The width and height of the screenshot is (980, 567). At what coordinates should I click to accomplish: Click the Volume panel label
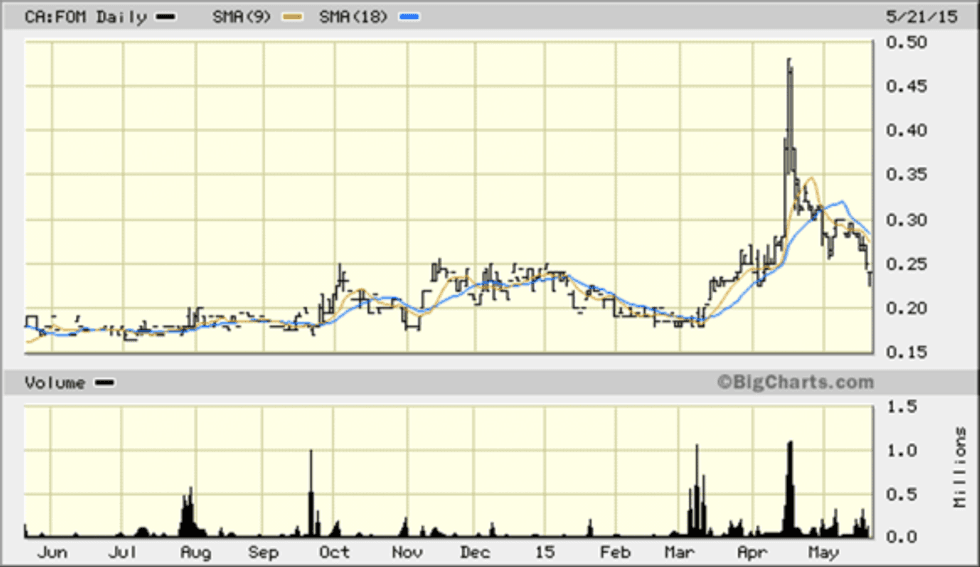54,382
